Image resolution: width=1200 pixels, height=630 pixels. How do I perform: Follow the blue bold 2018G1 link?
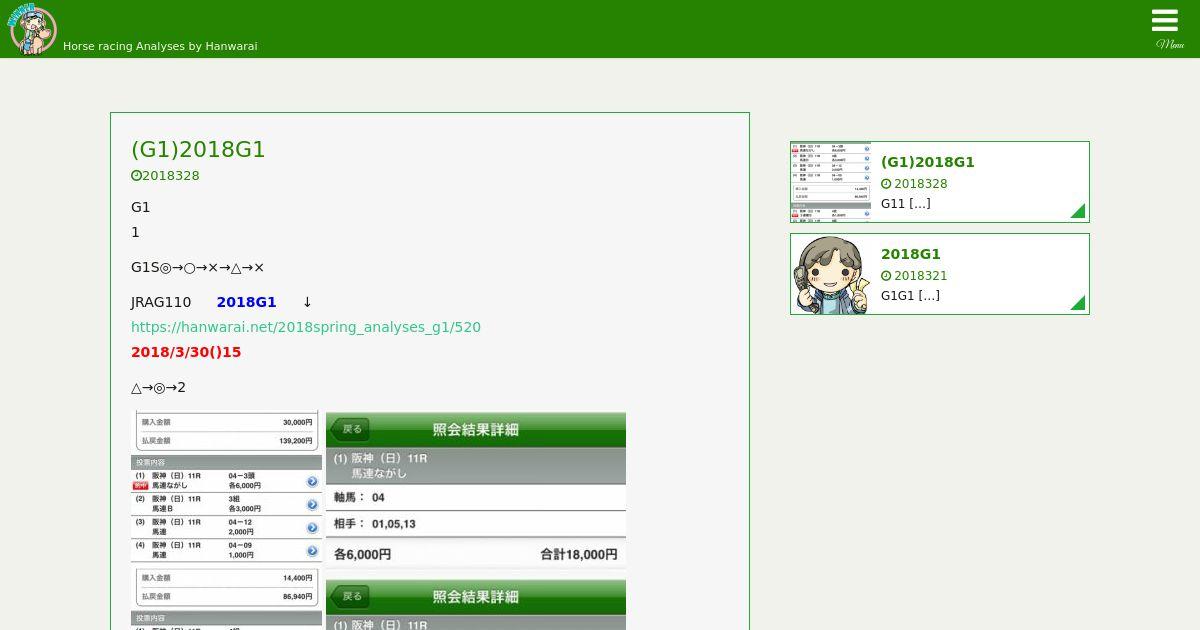(x=246, y=302)
